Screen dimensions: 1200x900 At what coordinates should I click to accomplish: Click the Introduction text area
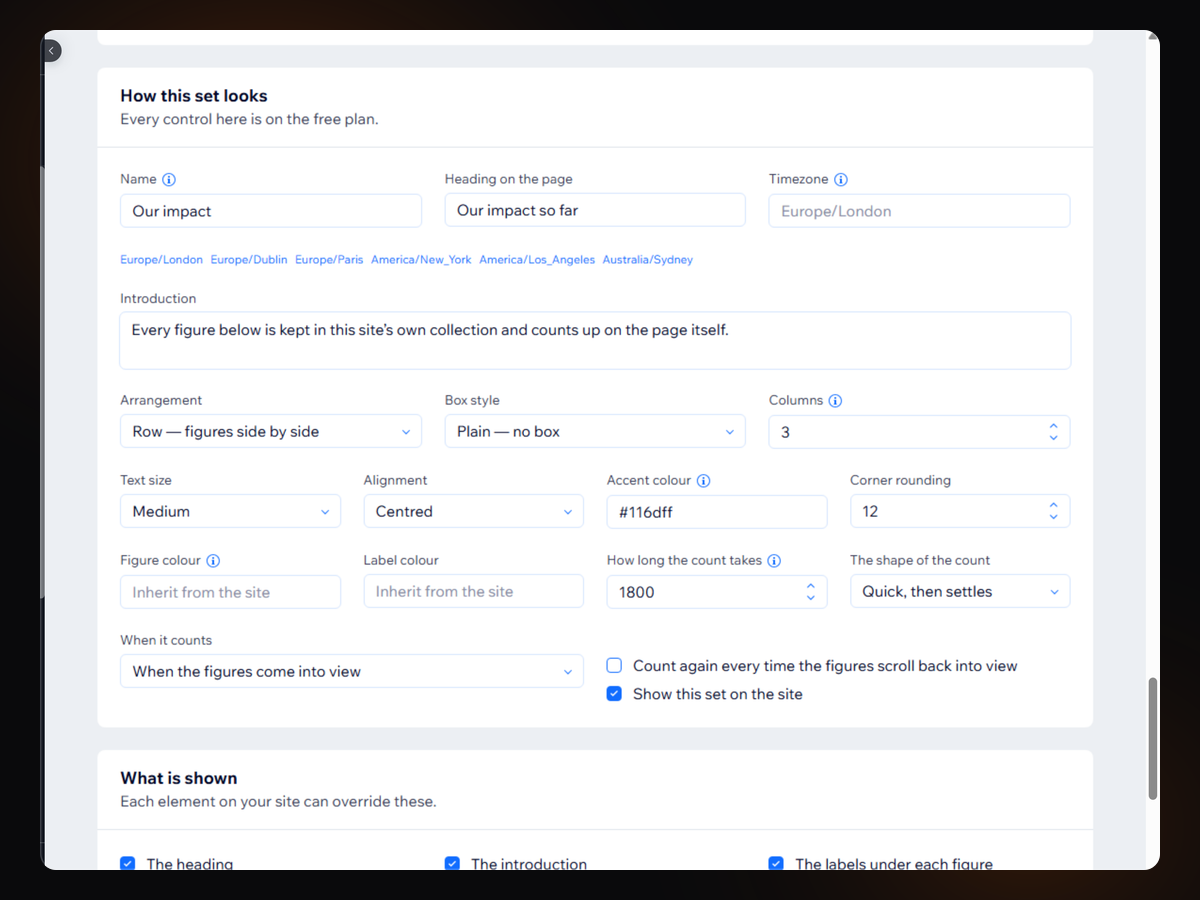pos(595,341)
